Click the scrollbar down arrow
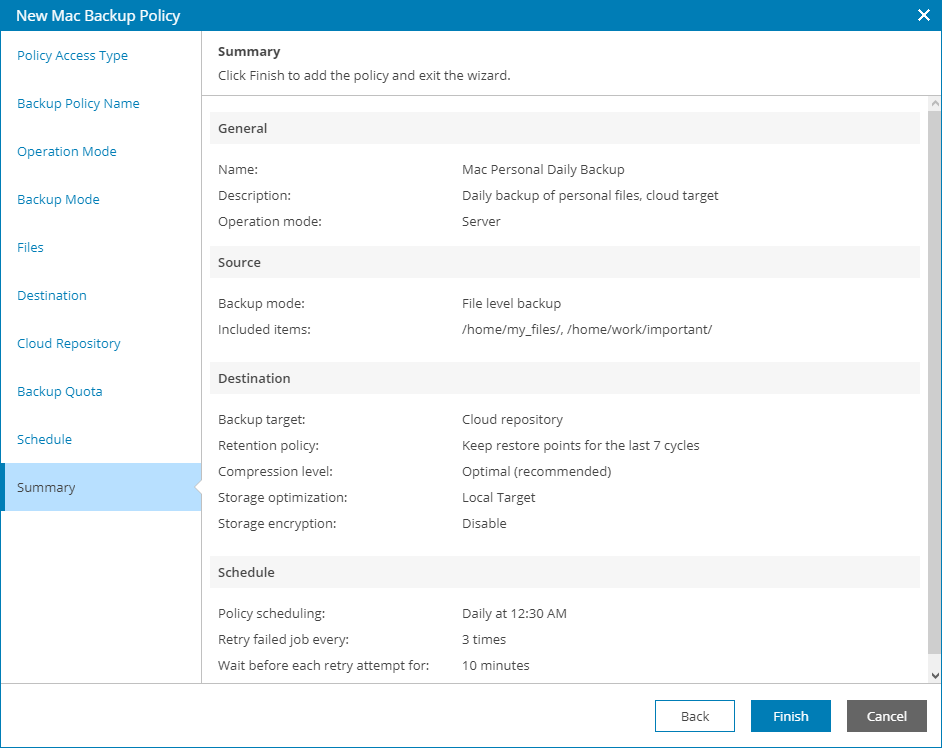This screenshot has width=942, height=748. 935,676
